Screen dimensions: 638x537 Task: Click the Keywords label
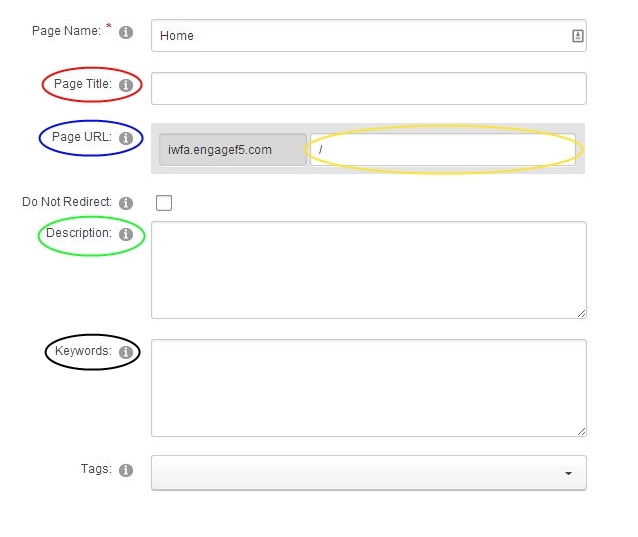pyautogui.click(x=83, y=351)
